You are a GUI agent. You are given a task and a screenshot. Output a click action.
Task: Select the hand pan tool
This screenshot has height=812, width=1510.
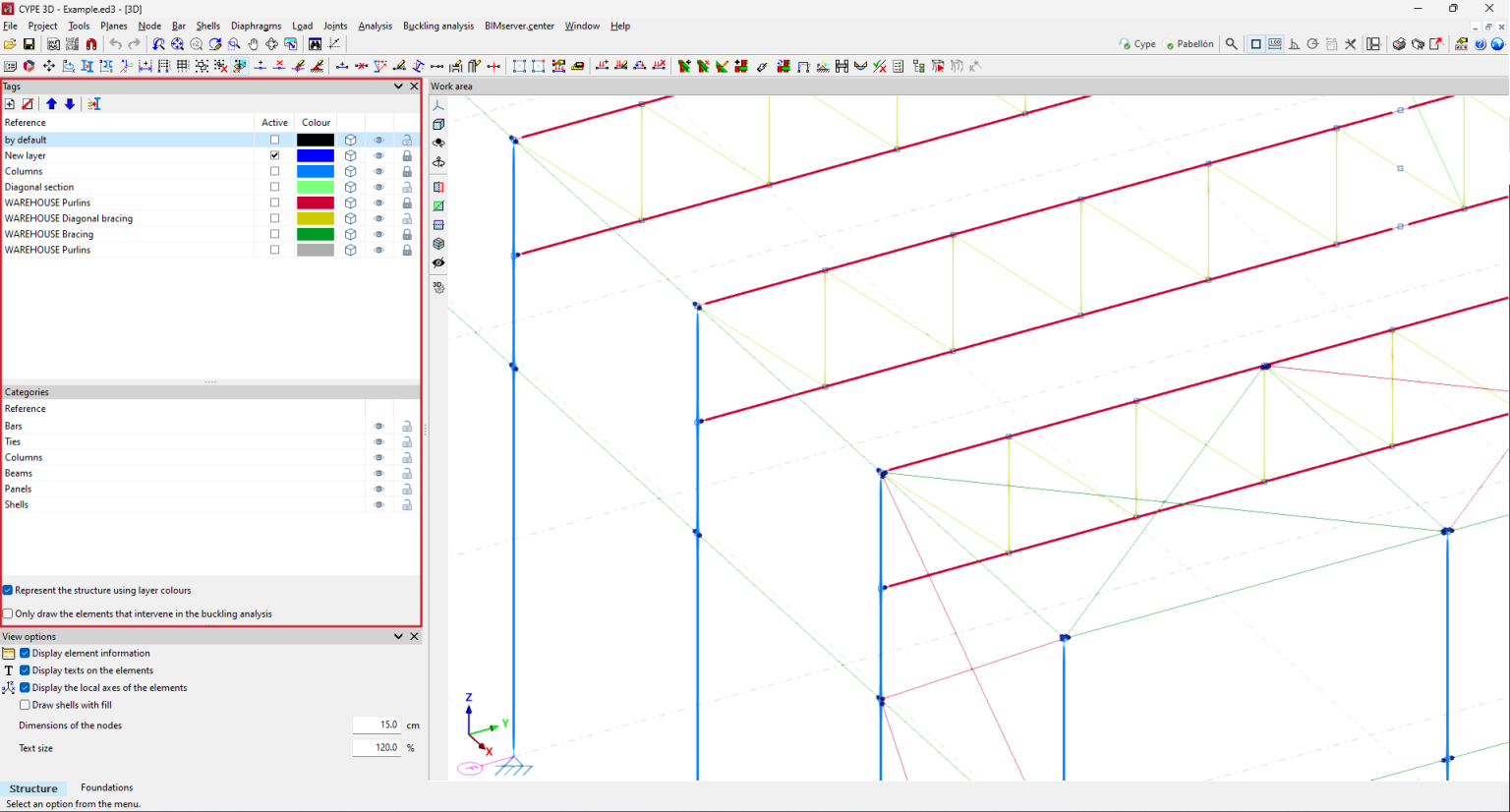pyautogui.click(x=253, y=44)
